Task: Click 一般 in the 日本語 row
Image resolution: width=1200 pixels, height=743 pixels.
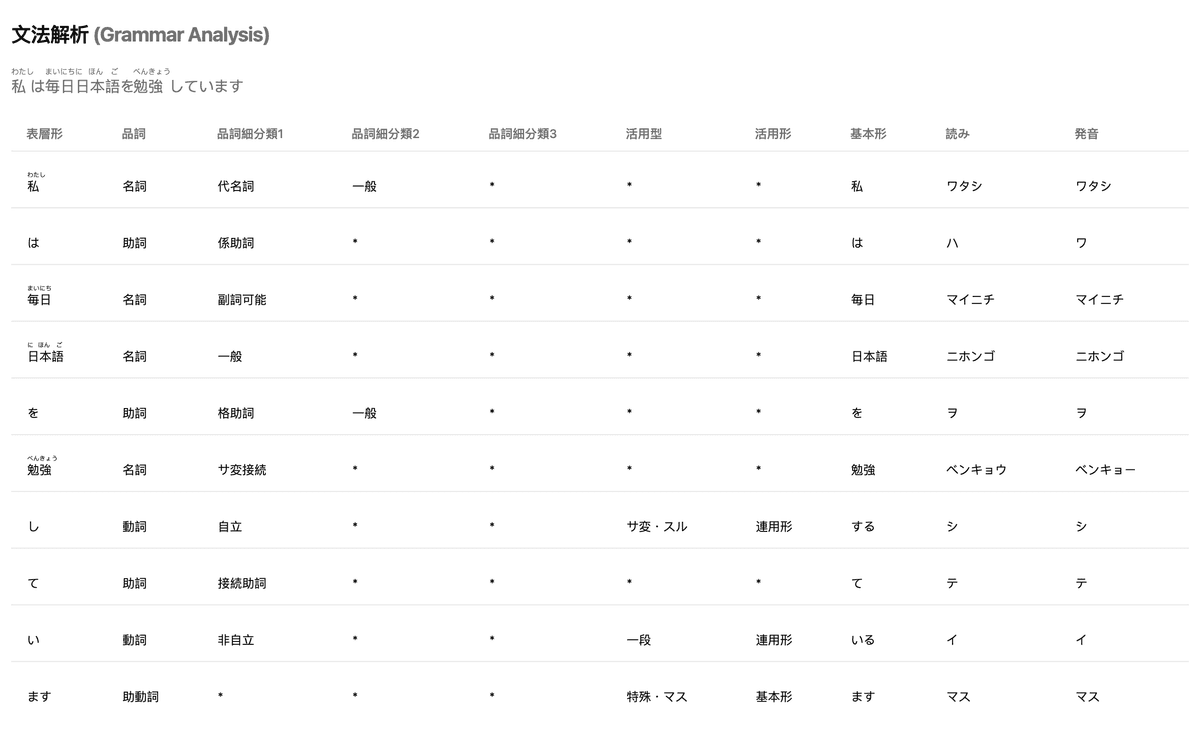Action: [x=229, y=356]
